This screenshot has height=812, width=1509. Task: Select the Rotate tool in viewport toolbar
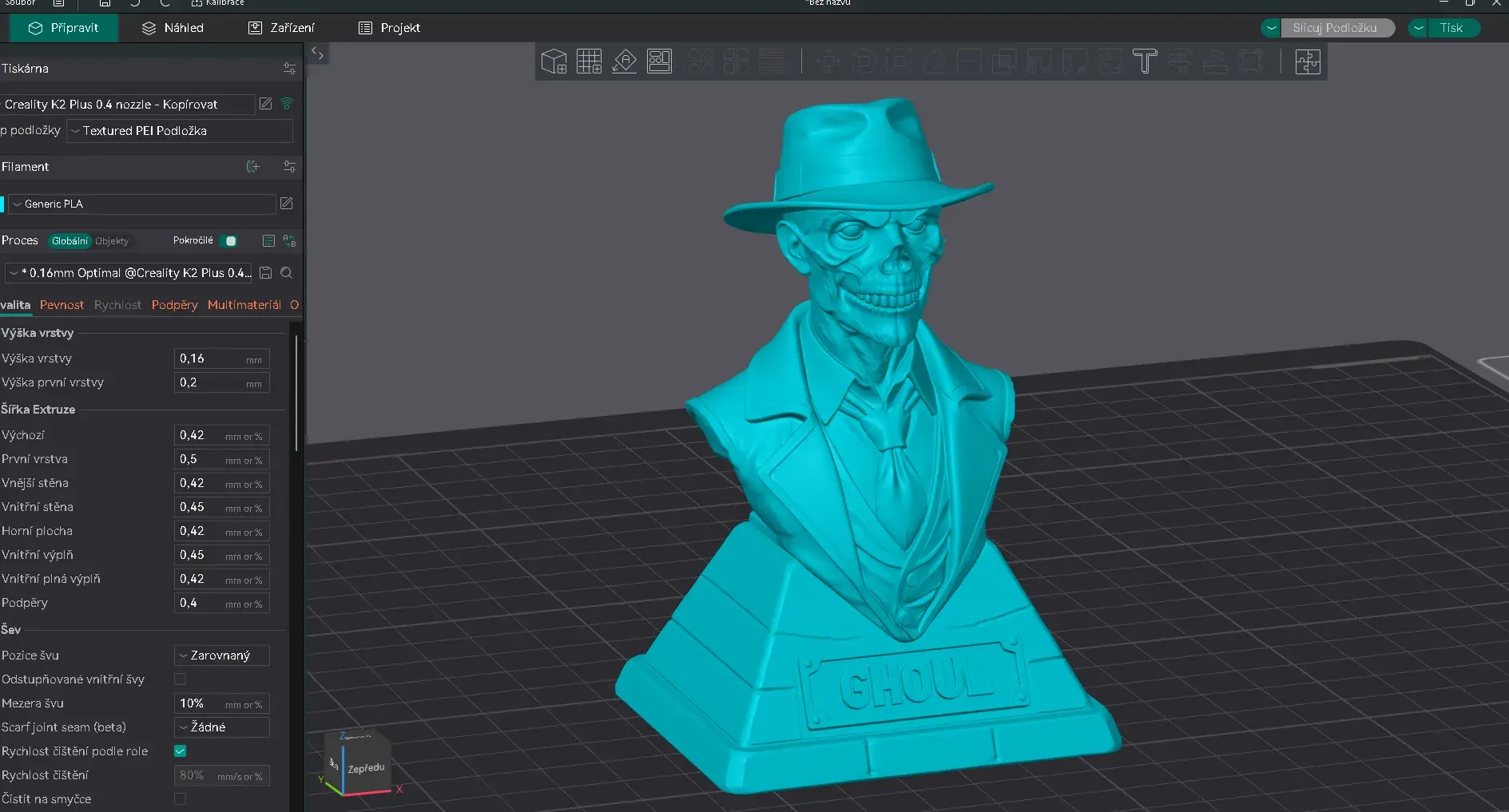(864, 61)
